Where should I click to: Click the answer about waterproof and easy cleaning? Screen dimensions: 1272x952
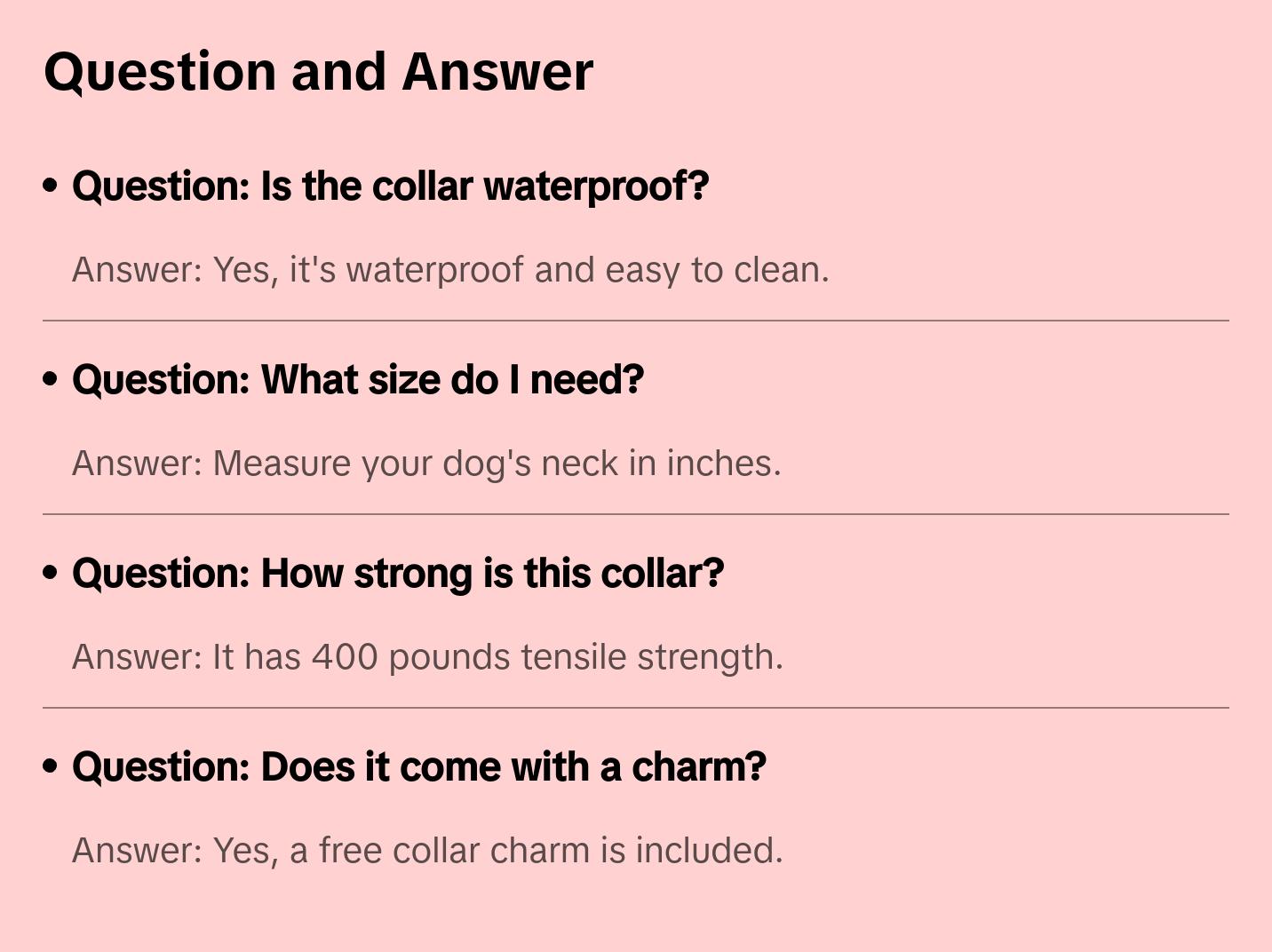[x=450, y=270]
